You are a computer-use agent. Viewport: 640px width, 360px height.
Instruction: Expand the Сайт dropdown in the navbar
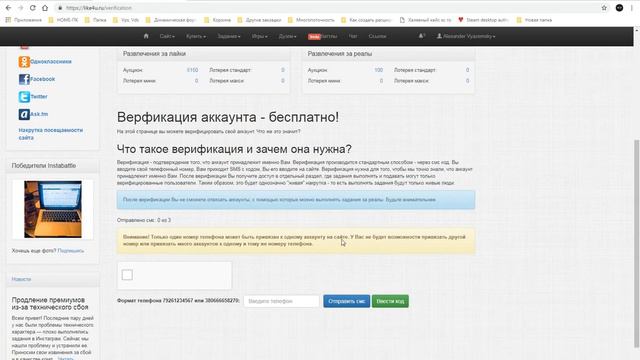click(x=167, y=36)
